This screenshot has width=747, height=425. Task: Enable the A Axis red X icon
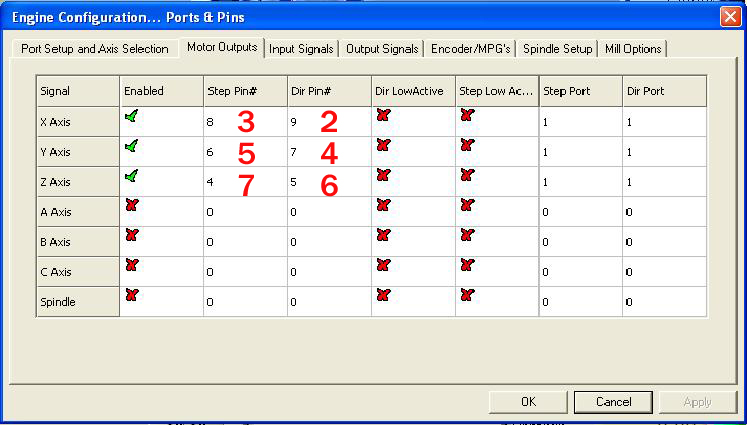coord(132,206)
